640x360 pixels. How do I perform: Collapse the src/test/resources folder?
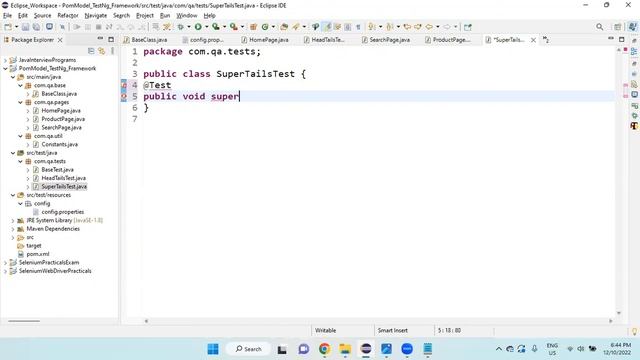click(13, 195)
